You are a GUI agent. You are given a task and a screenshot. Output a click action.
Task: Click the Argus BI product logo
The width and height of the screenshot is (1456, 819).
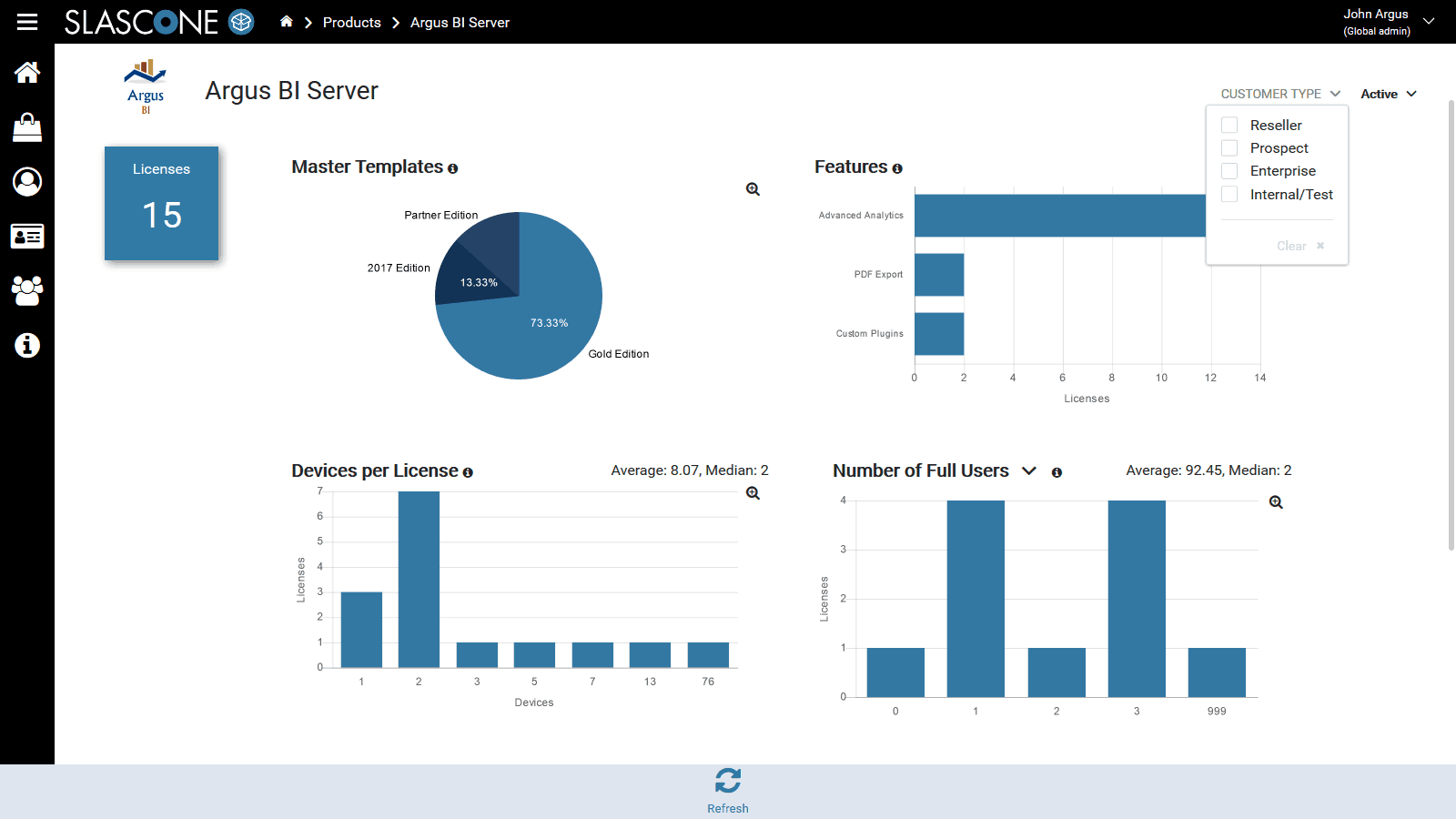click(146, 86)
